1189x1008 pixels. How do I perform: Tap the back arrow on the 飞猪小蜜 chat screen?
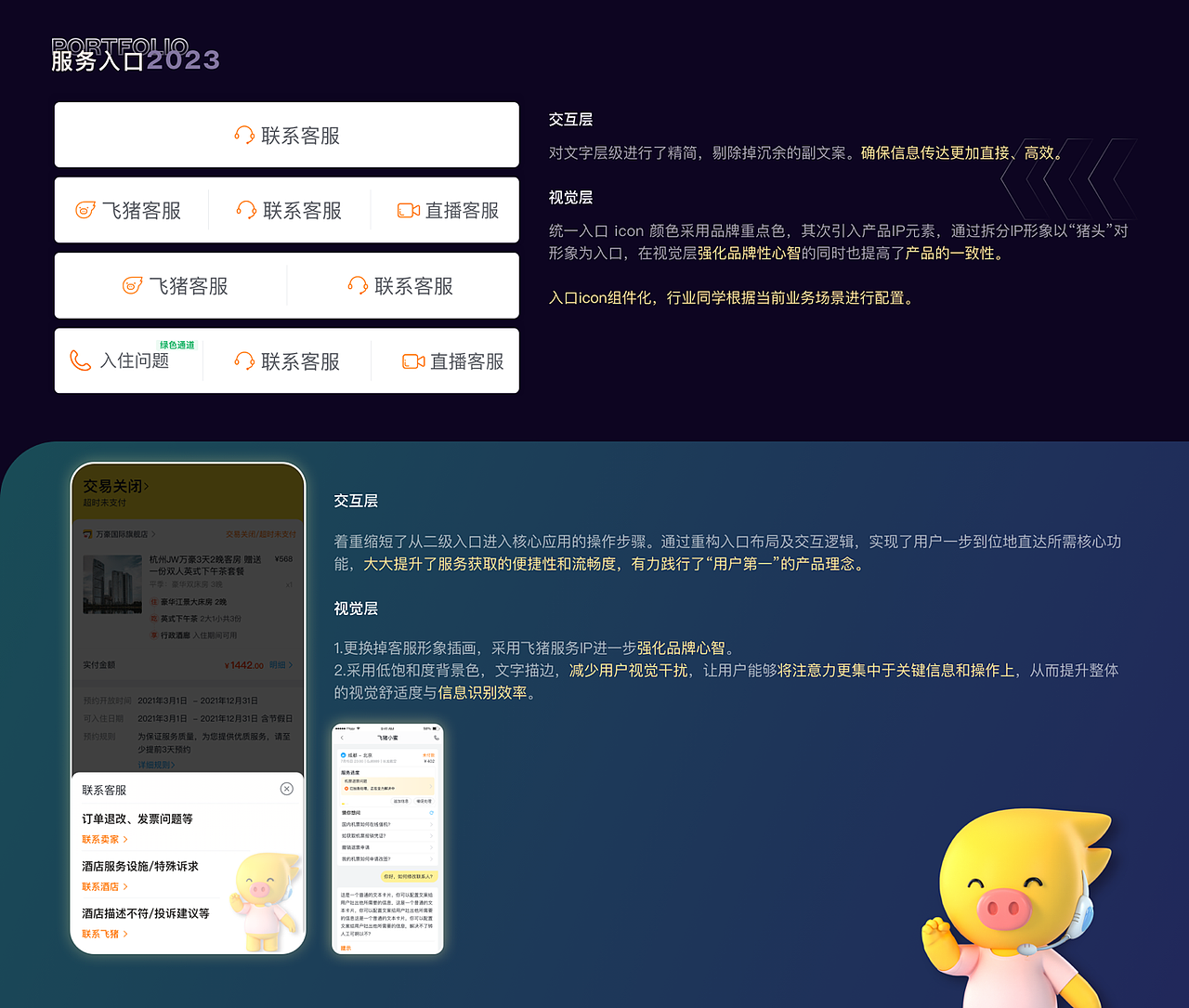(341, 738)
